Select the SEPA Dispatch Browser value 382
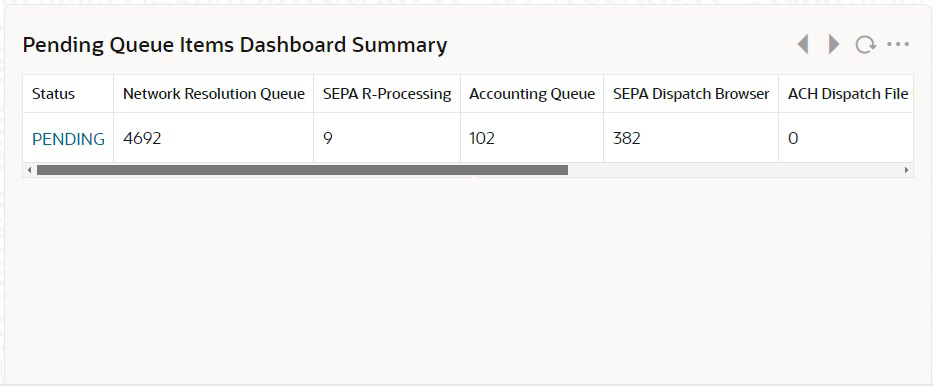This screenshot has height=386, width=935. tap(627, 138)
